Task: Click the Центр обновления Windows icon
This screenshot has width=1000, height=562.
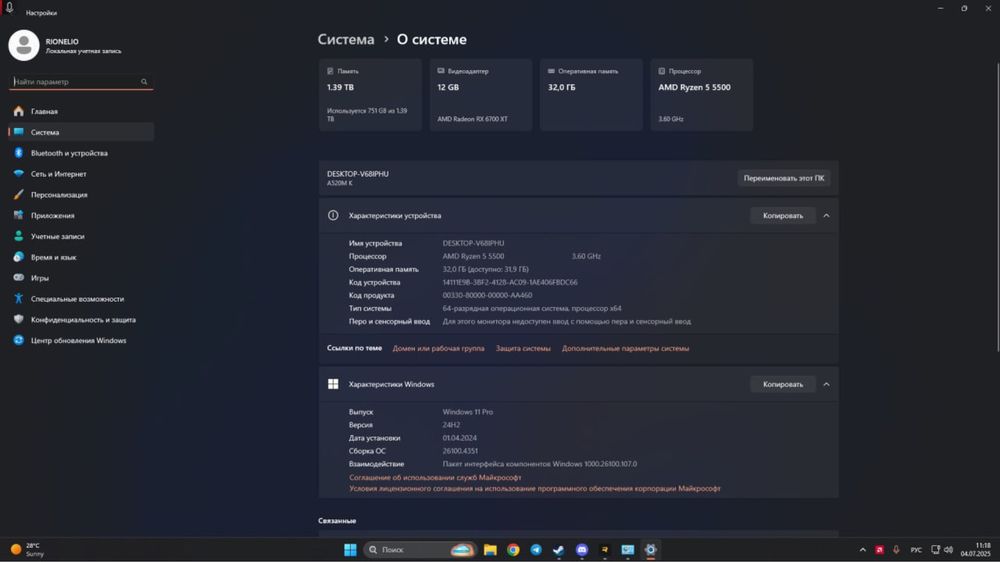Action: 18,340
